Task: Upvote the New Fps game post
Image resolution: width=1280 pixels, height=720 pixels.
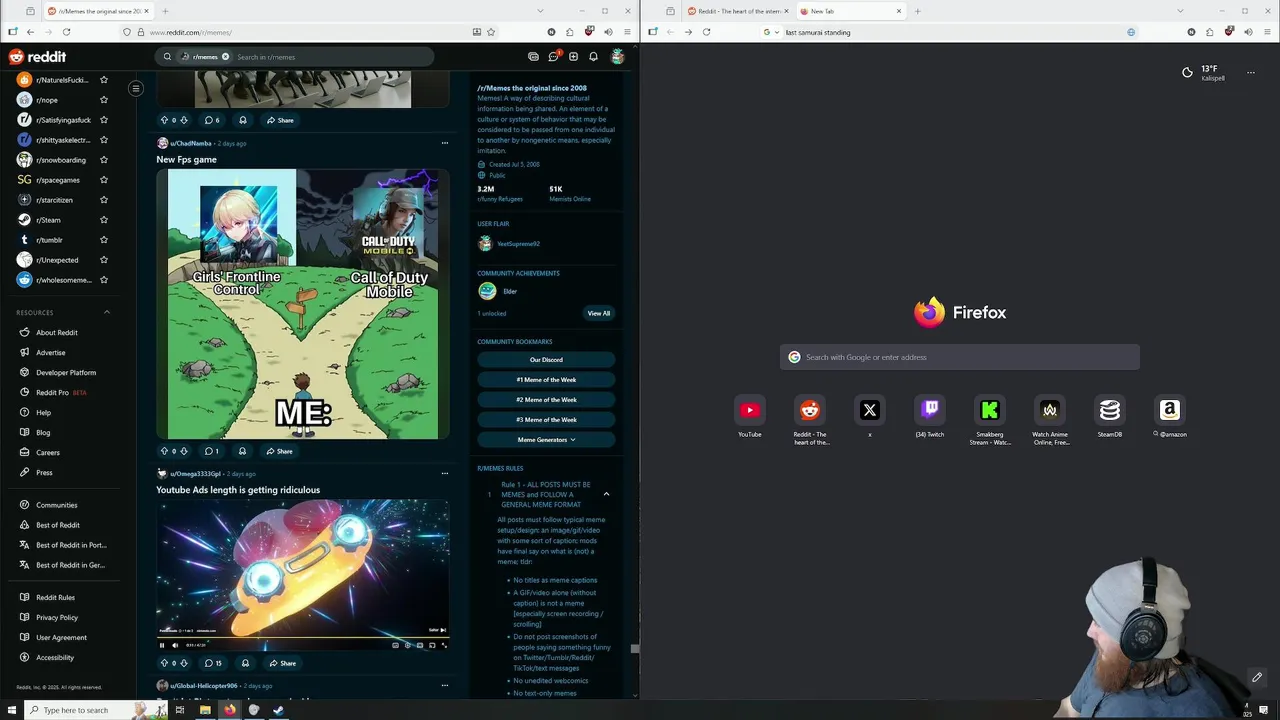Action: [164, 451]
